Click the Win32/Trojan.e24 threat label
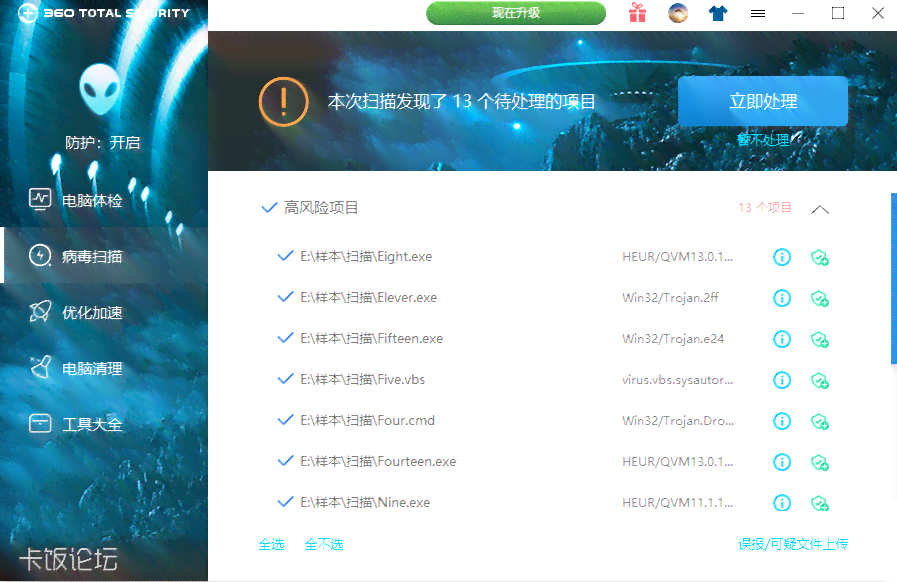 click(673, 339)
